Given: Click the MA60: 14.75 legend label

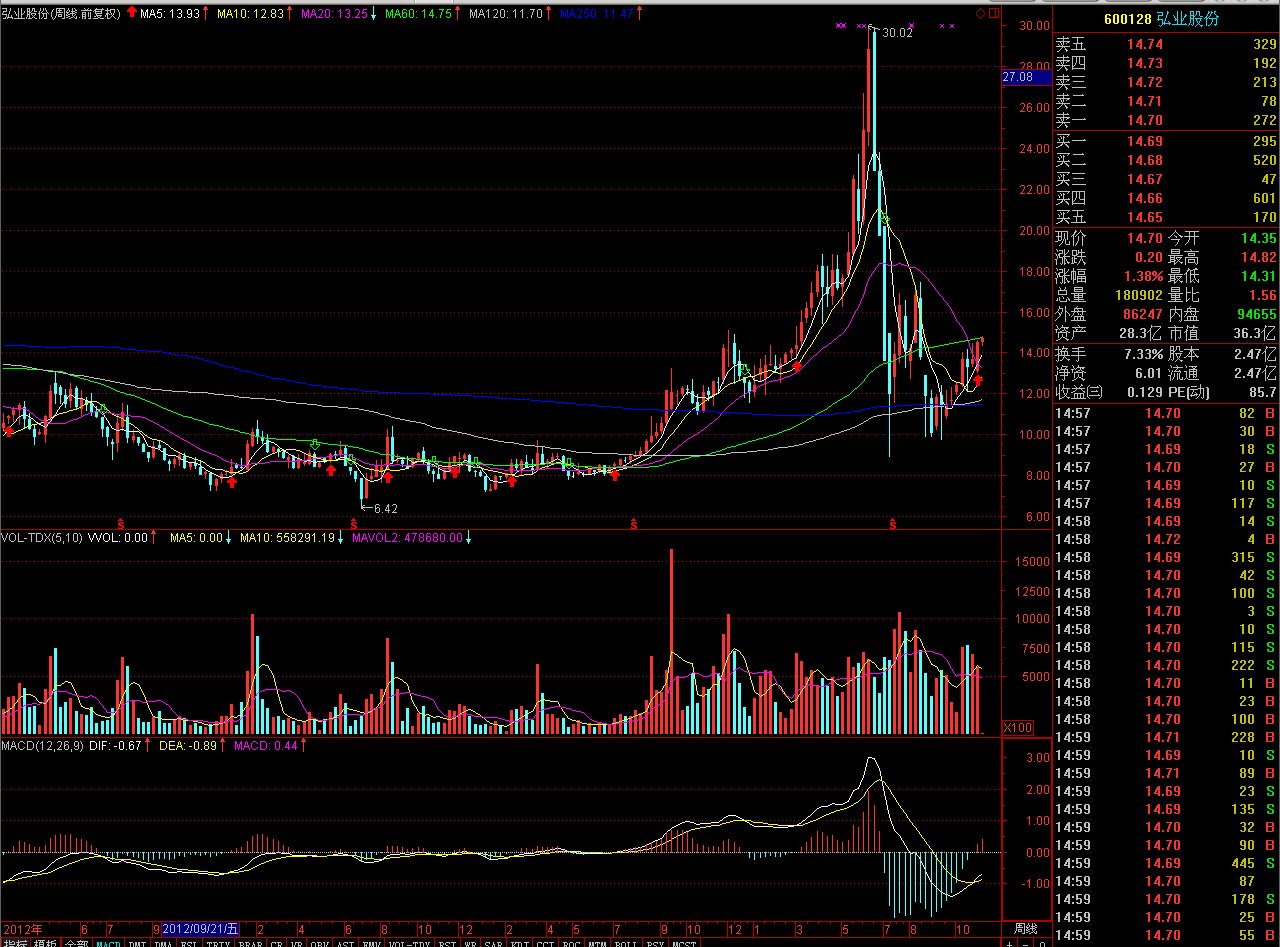Looking at the screenshot, I should point(418,14).
